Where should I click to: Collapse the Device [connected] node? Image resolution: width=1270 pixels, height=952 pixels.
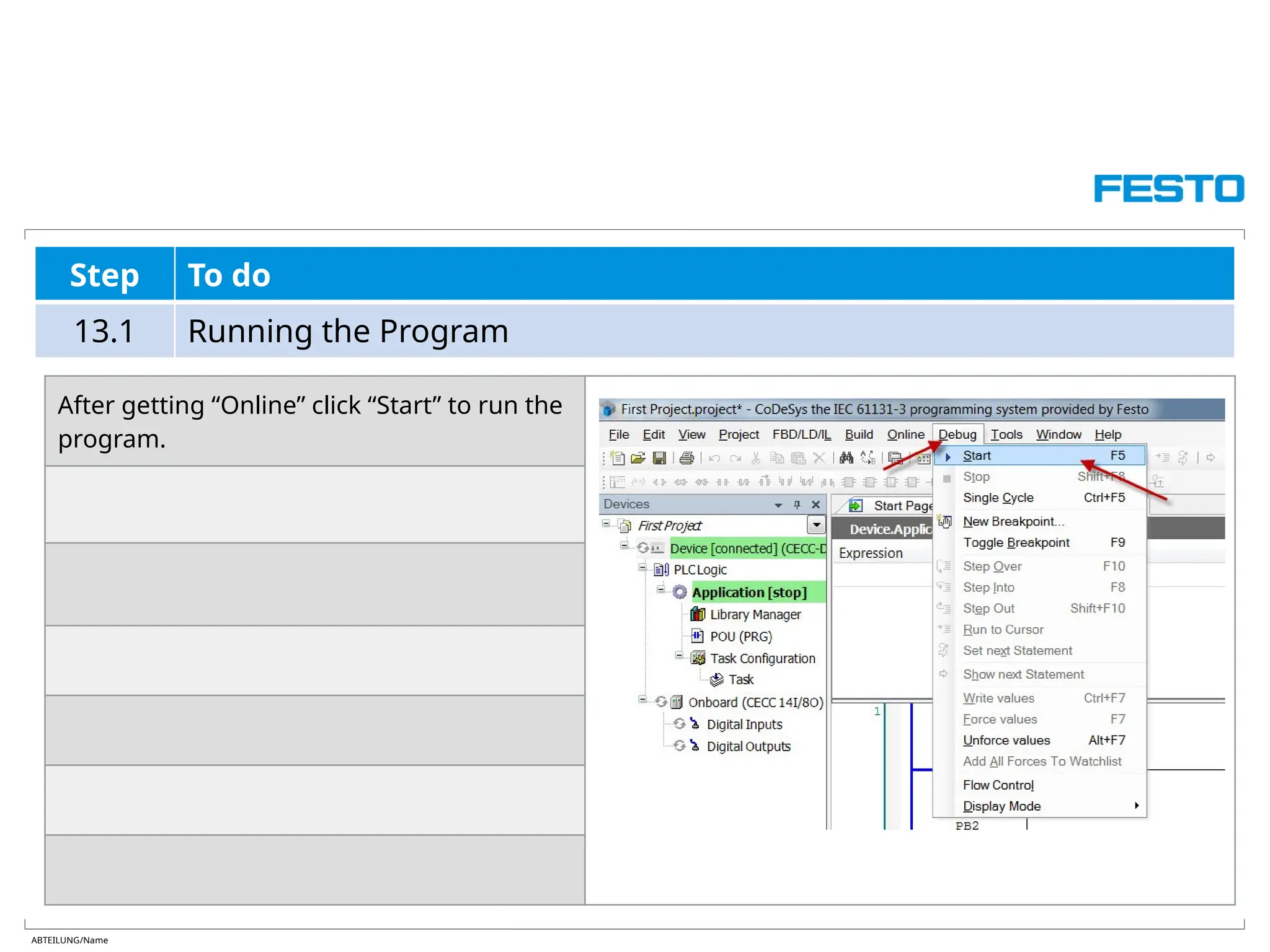(624, 545)
